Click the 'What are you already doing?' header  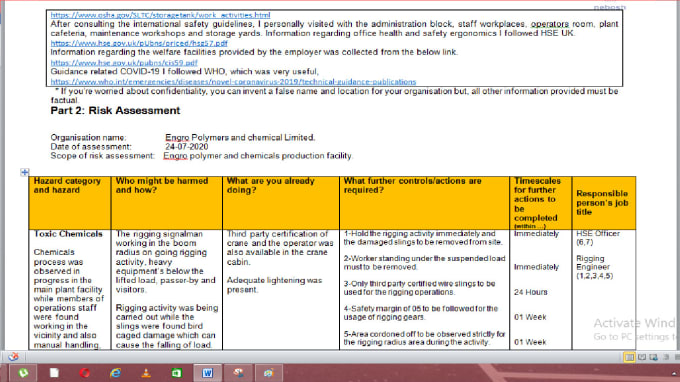281,203
